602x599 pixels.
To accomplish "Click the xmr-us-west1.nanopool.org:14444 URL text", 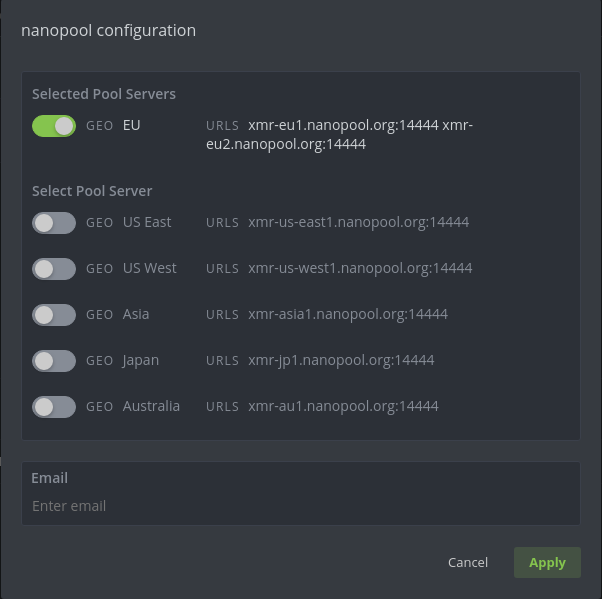I will 360,268.
